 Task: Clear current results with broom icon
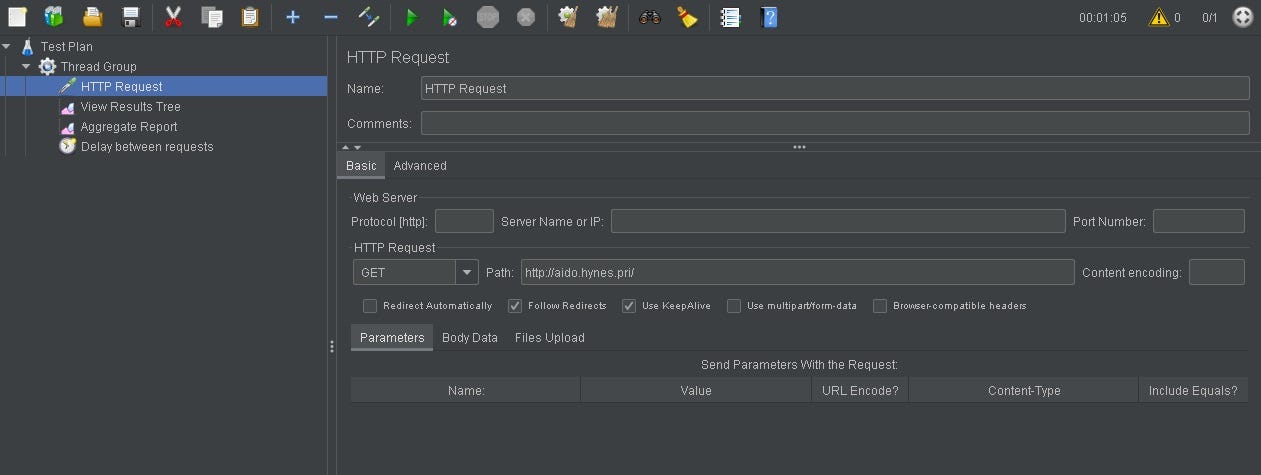point(568,17)
